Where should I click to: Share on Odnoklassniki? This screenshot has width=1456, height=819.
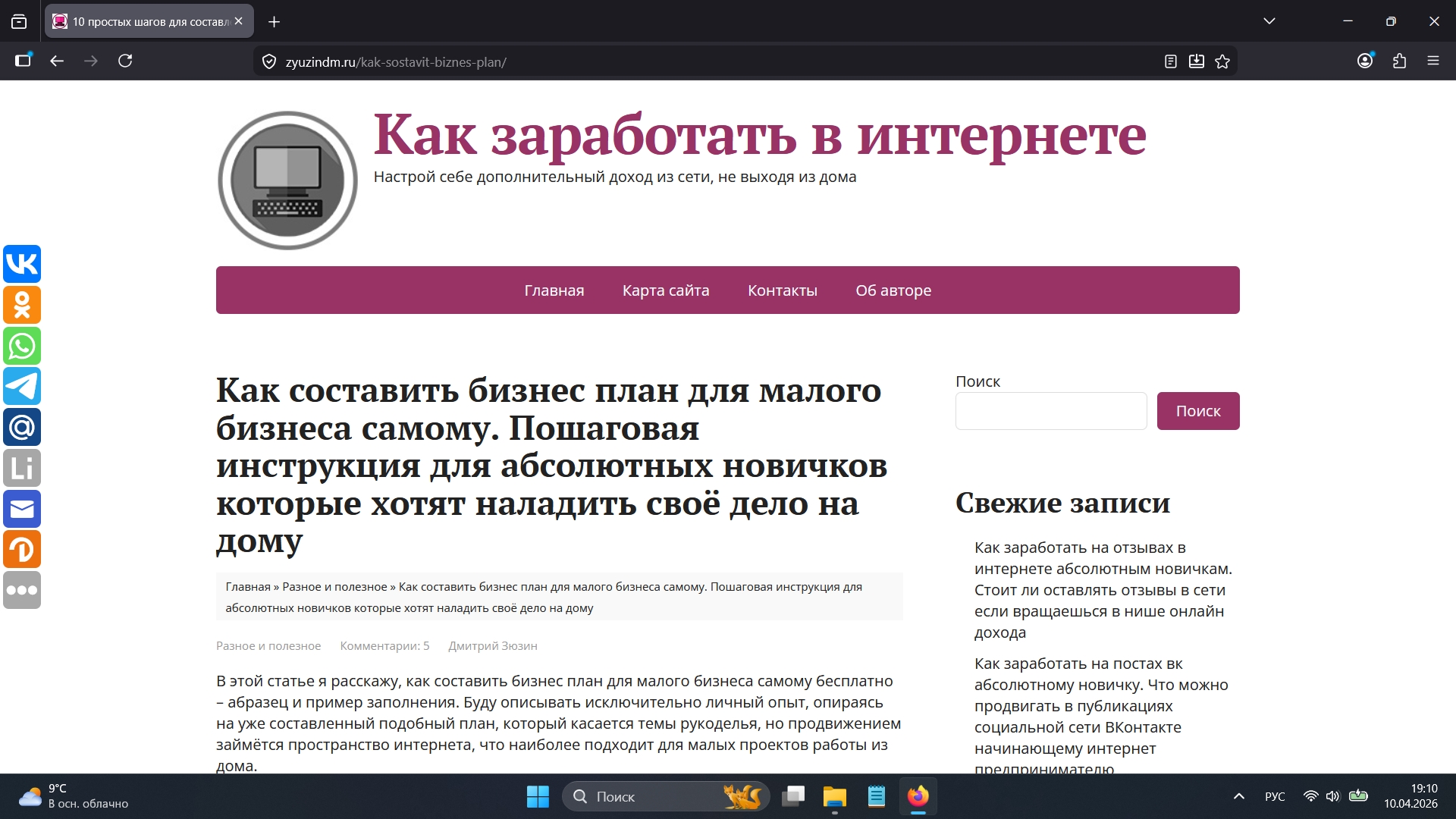point(23,305)
